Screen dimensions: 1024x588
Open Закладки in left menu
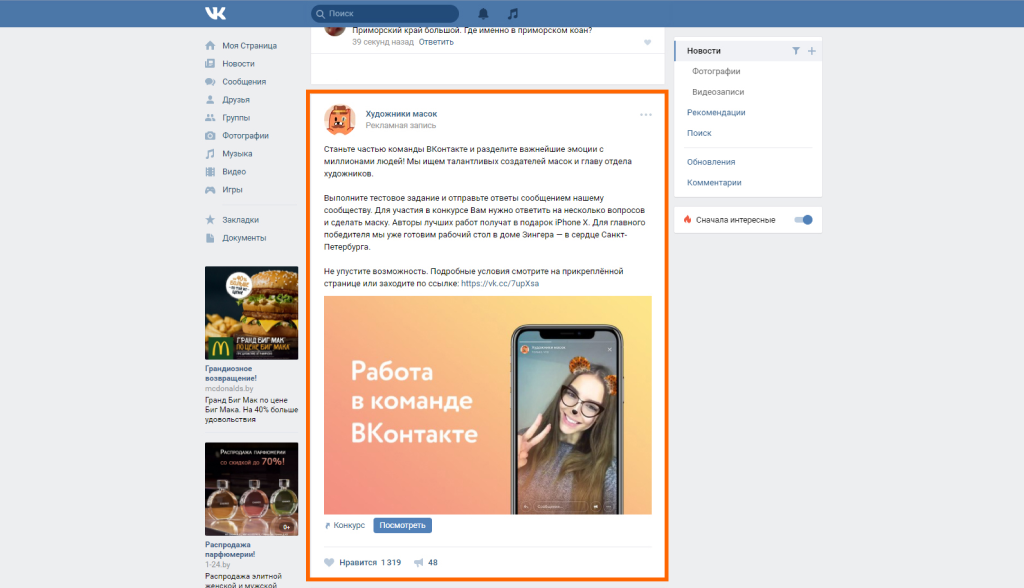[x=240, y=220]
